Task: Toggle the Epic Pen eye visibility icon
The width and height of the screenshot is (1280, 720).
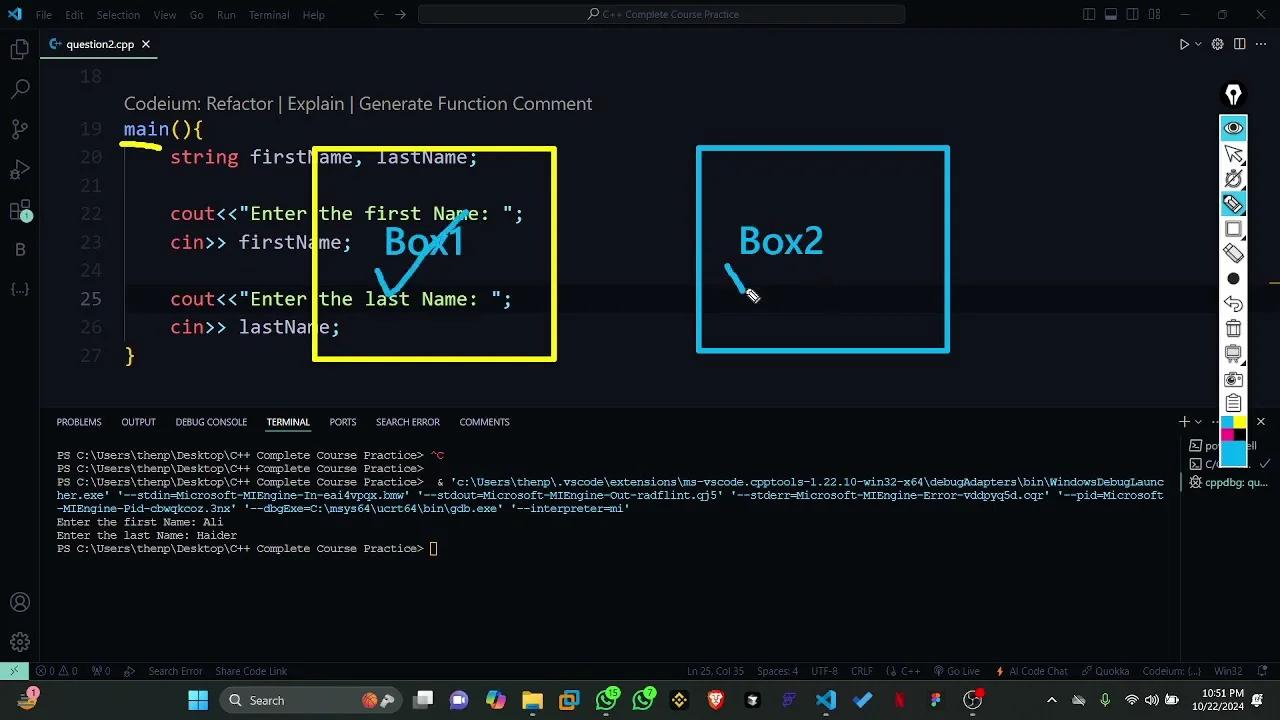Action: tap(1233, 127)
